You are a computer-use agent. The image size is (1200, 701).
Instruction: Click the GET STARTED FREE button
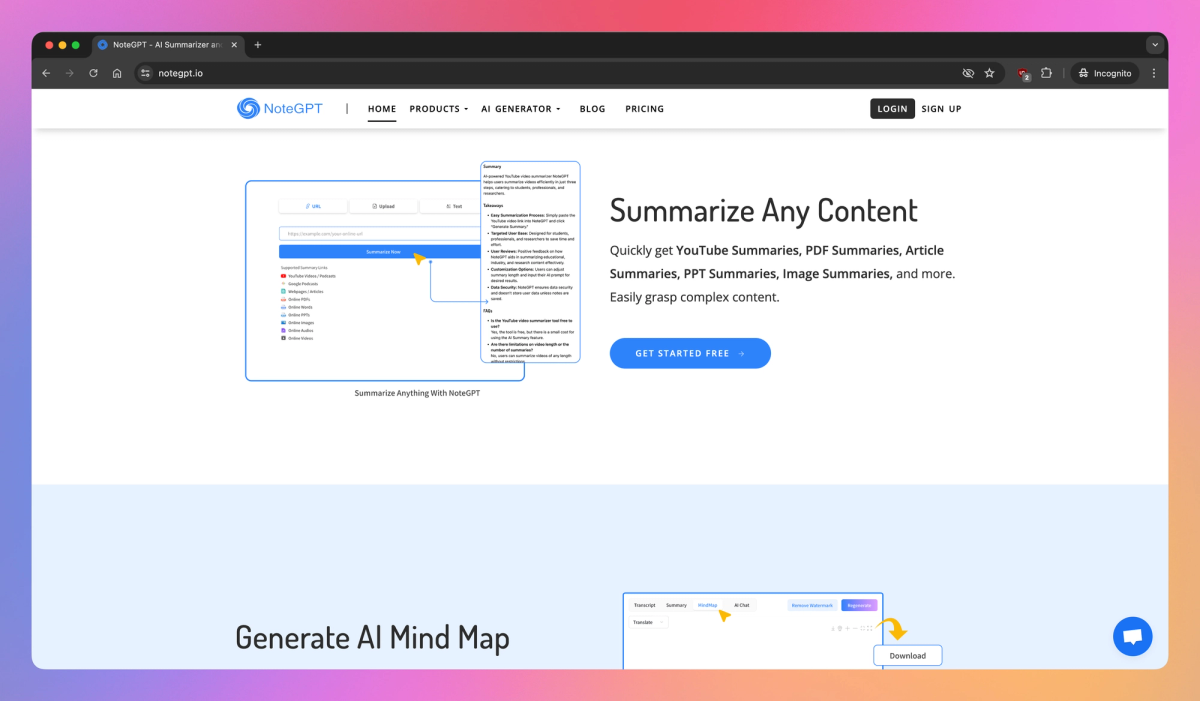click(x=690, y=353)
